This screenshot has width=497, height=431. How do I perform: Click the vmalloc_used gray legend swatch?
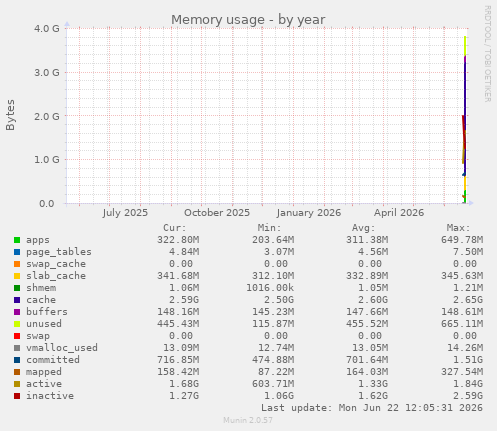[x=17, y=348]
